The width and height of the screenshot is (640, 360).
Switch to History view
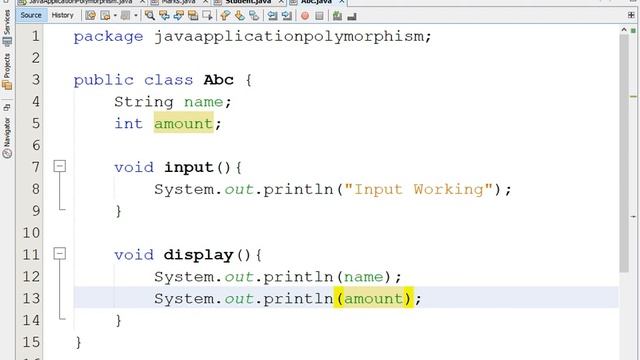[x=62, y=15]
